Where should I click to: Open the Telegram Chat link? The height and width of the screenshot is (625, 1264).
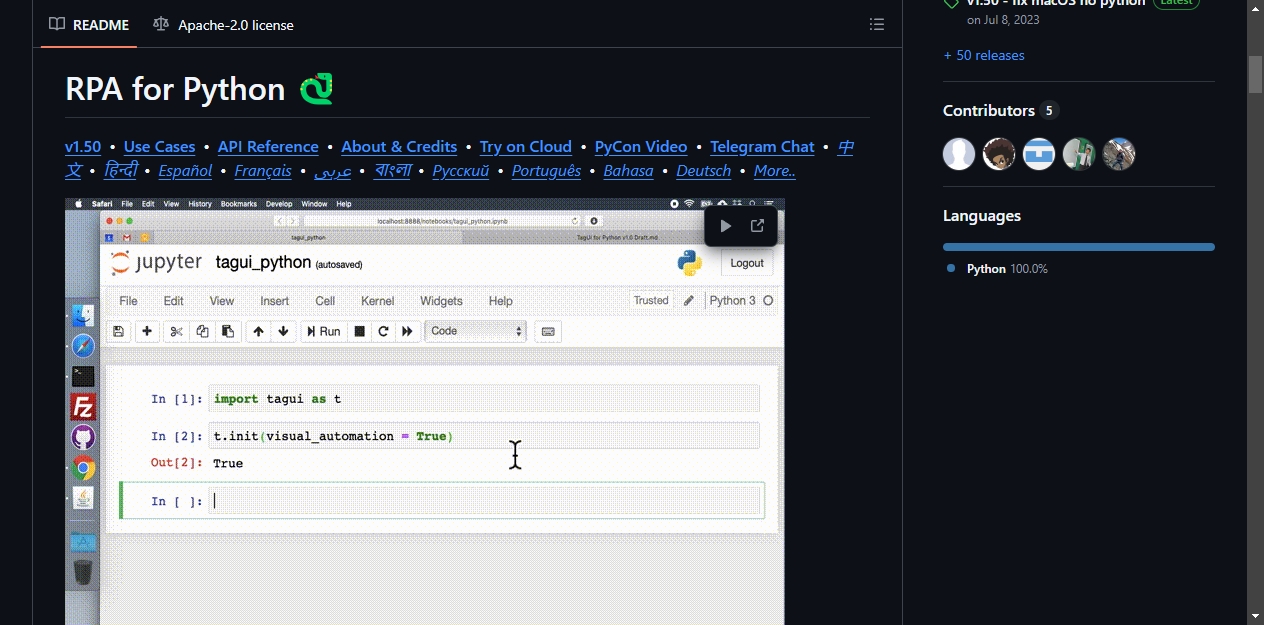pyautogui.click(x=763, y=147)
